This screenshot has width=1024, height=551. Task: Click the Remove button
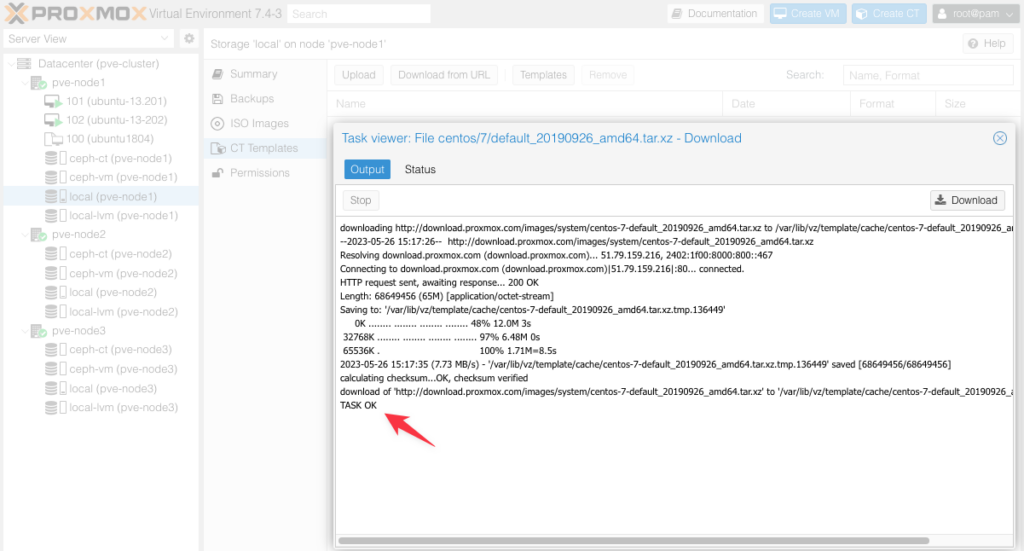tap(608, 75)
